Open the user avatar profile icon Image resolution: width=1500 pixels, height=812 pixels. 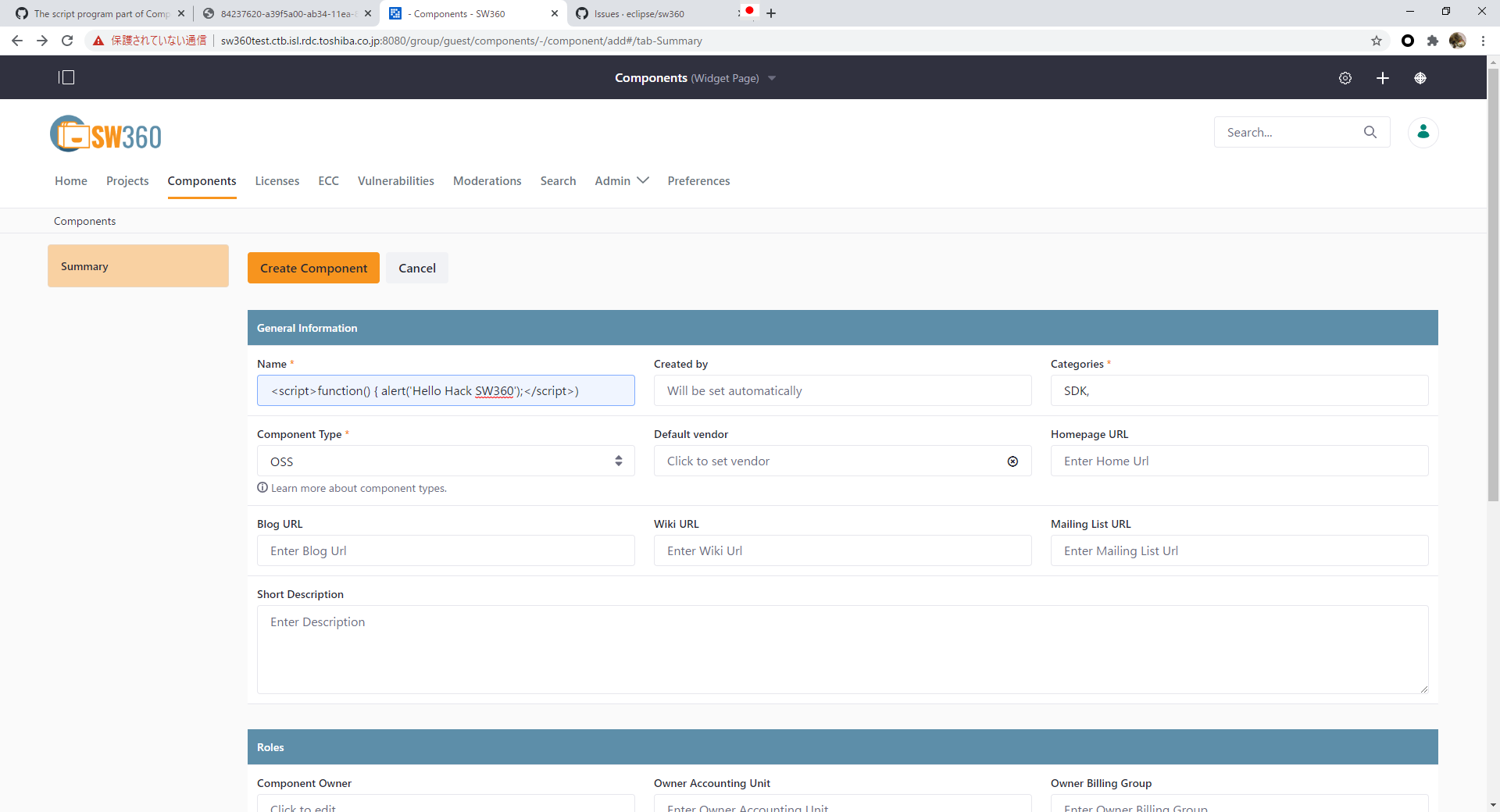tap(1423, 132)
